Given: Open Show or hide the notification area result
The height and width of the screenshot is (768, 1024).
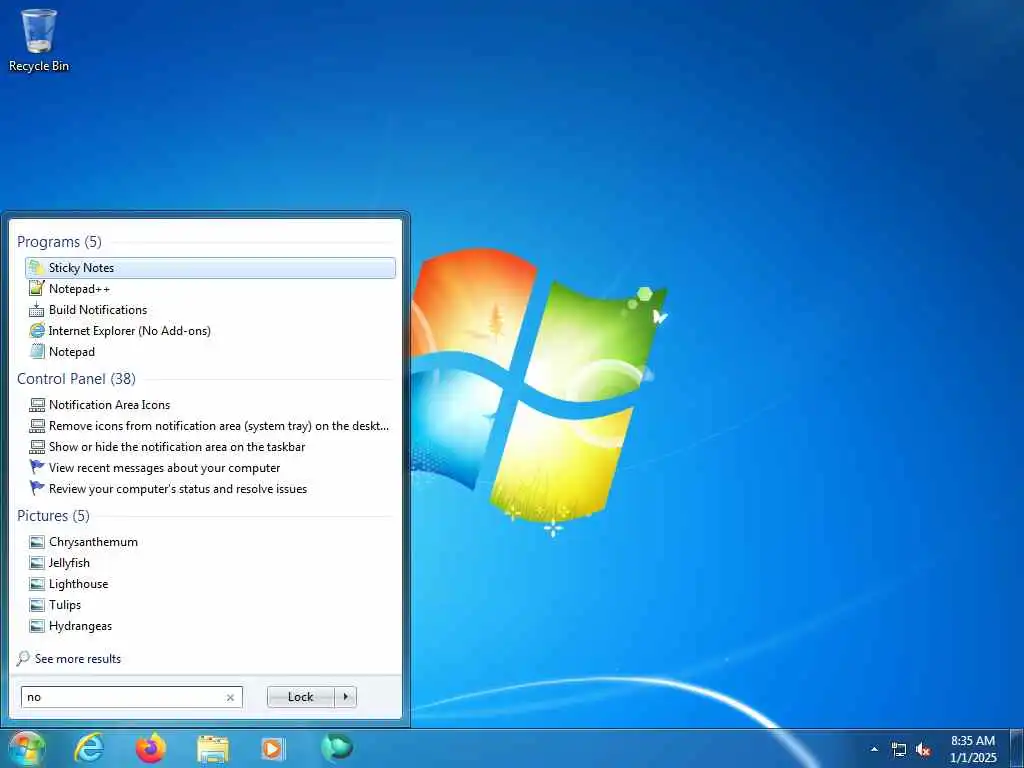Looking at the screenshot, I should pyautogui.click(x=210, y=447).
